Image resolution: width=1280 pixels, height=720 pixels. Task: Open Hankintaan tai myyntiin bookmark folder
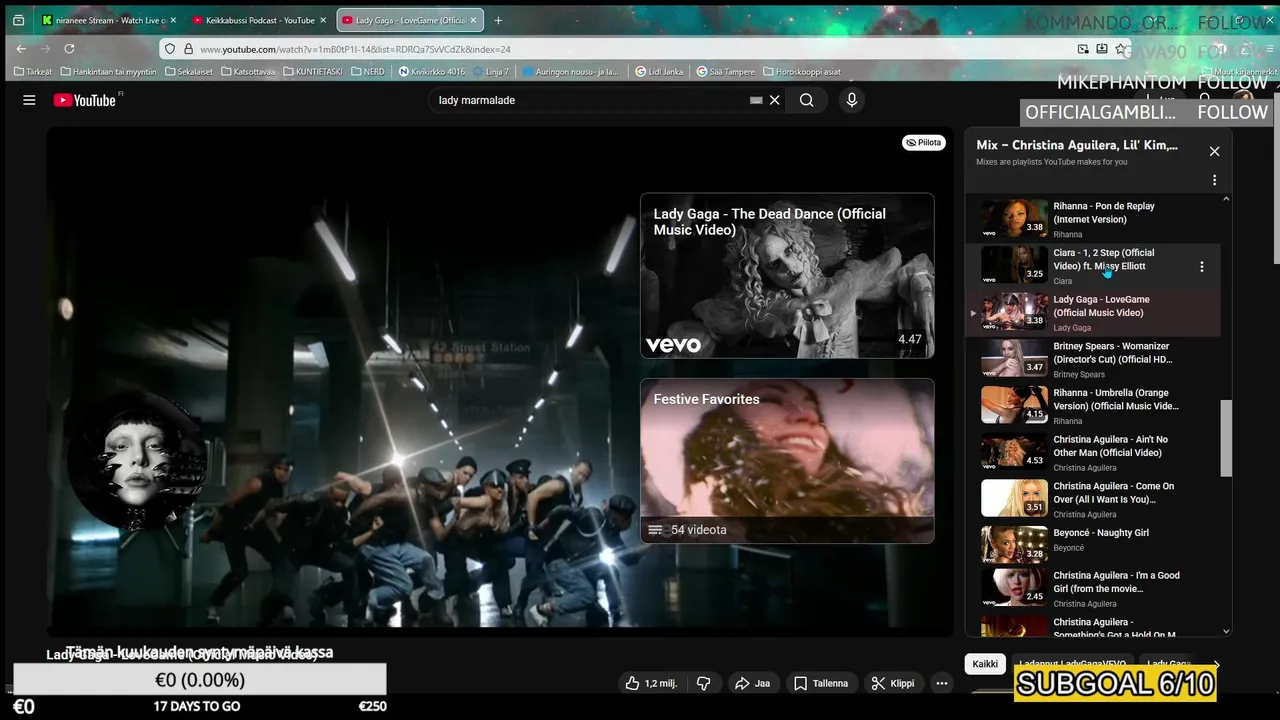[109, 72]
